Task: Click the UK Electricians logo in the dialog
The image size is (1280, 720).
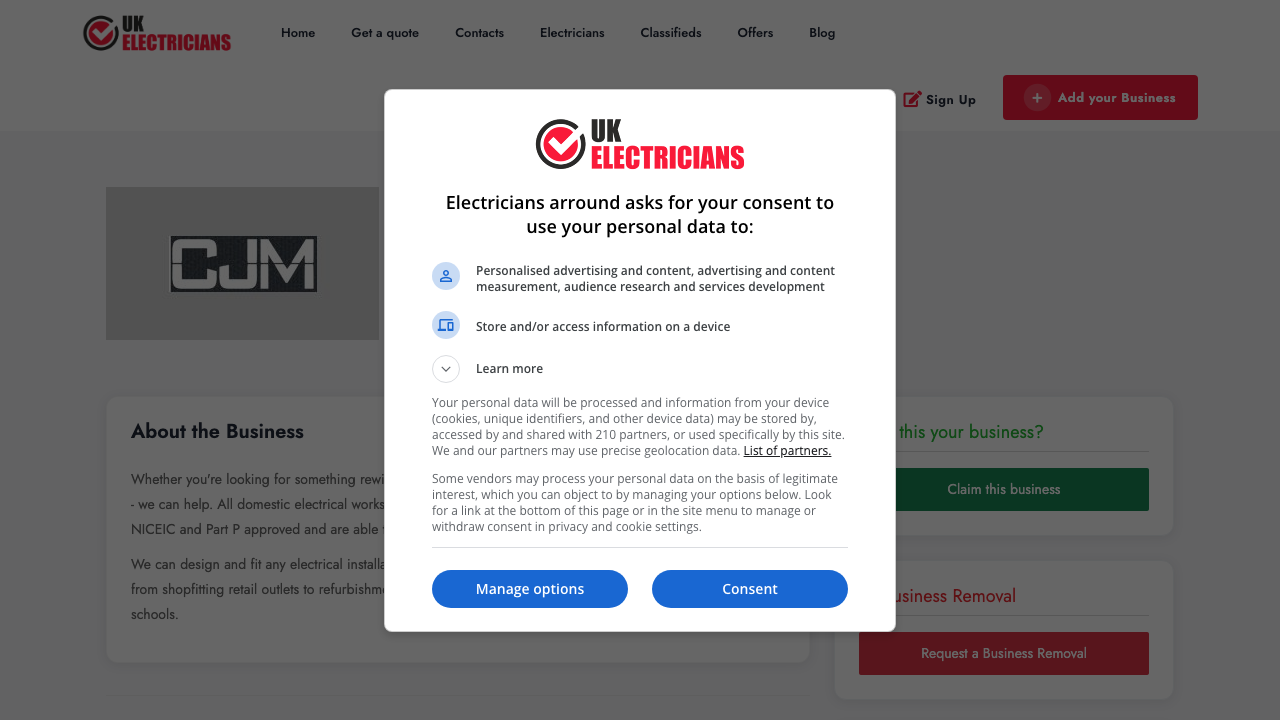Action: (x=640, y=146)
